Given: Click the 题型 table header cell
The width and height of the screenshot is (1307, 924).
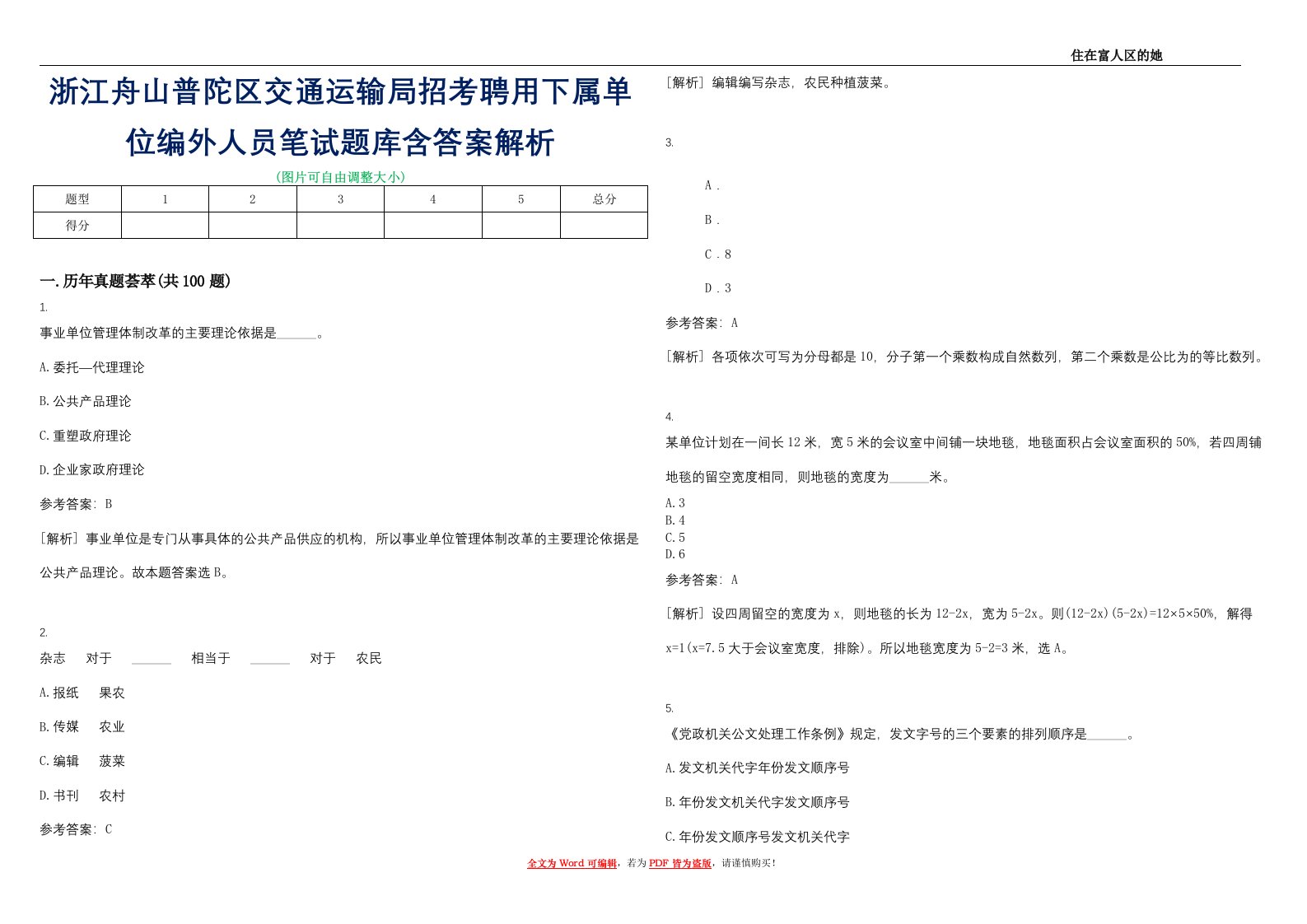Looking at the screenshot, I should pyautogui.click(x=77, y=199).
